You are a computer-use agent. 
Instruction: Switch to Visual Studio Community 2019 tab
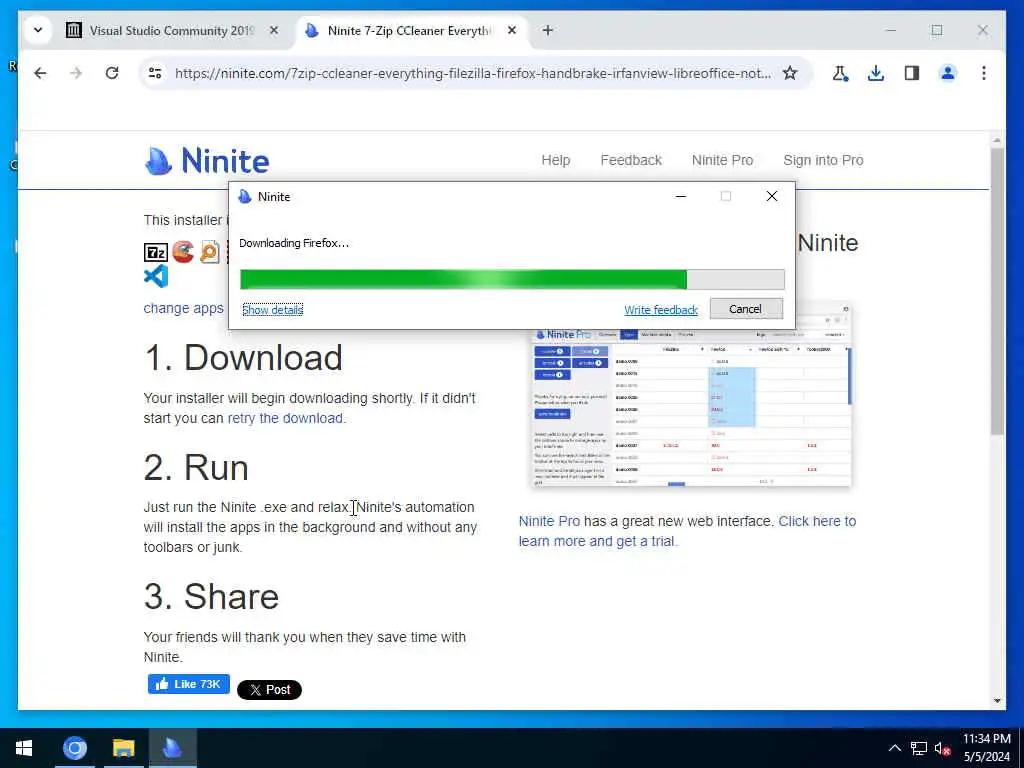171,30
